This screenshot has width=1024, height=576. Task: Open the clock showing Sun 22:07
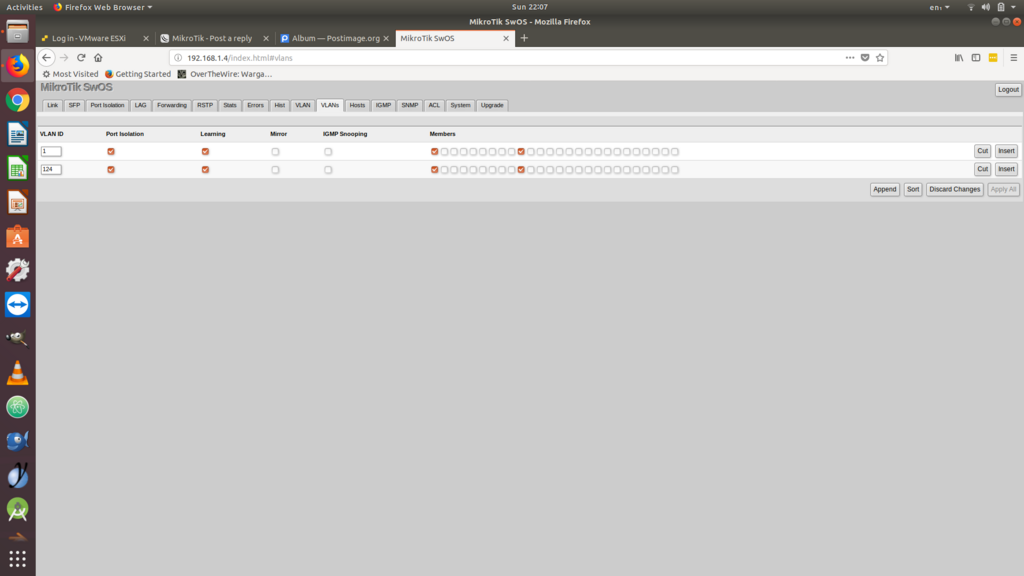(x=530, y=7)
